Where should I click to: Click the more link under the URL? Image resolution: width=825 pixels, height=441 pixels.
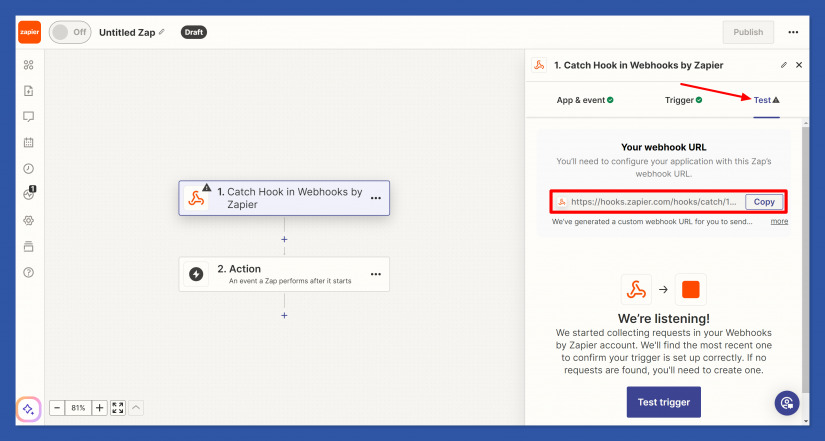click(x=779, y=222)
